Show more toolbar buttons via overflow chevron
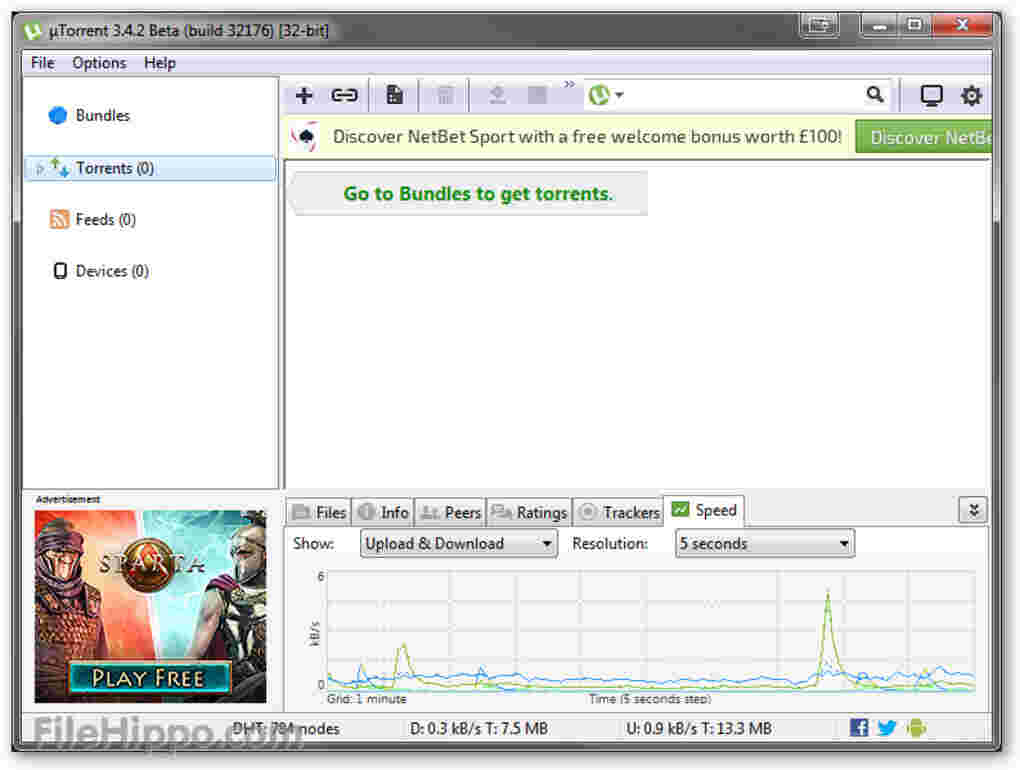The width and height of the screenshot is (1020, 770). coord(569,85)
